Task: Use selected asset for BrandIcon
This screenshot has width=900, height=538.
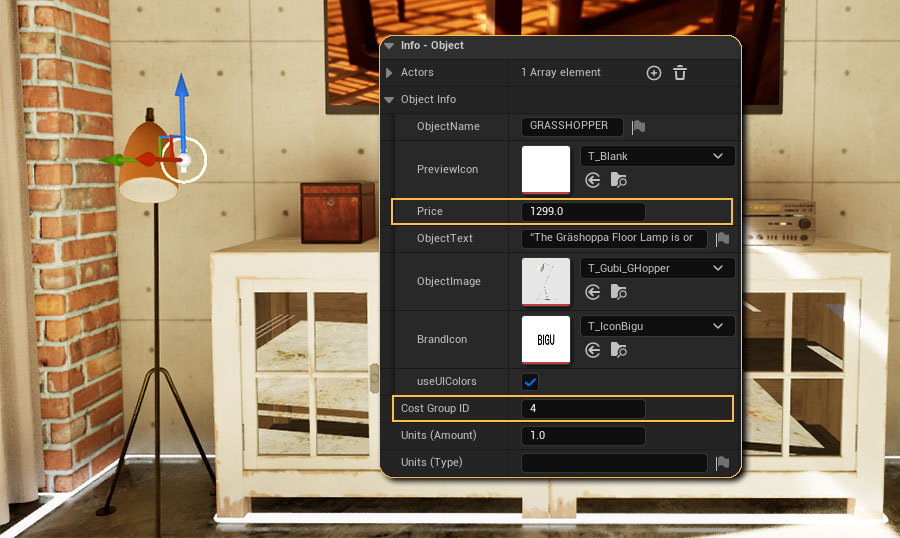Action: [x=593, y=350]
